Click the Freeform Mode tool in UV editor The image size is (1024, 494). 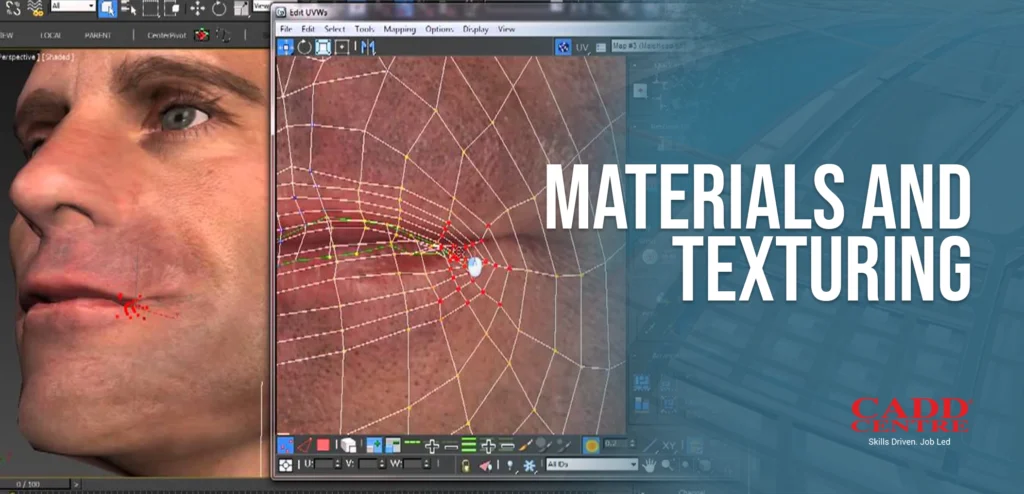pos(323,47)
